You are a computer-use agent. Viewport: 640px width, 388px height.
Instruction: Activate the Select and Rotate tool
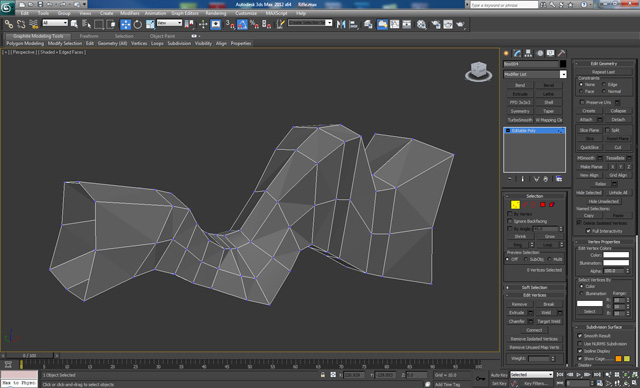138,24
